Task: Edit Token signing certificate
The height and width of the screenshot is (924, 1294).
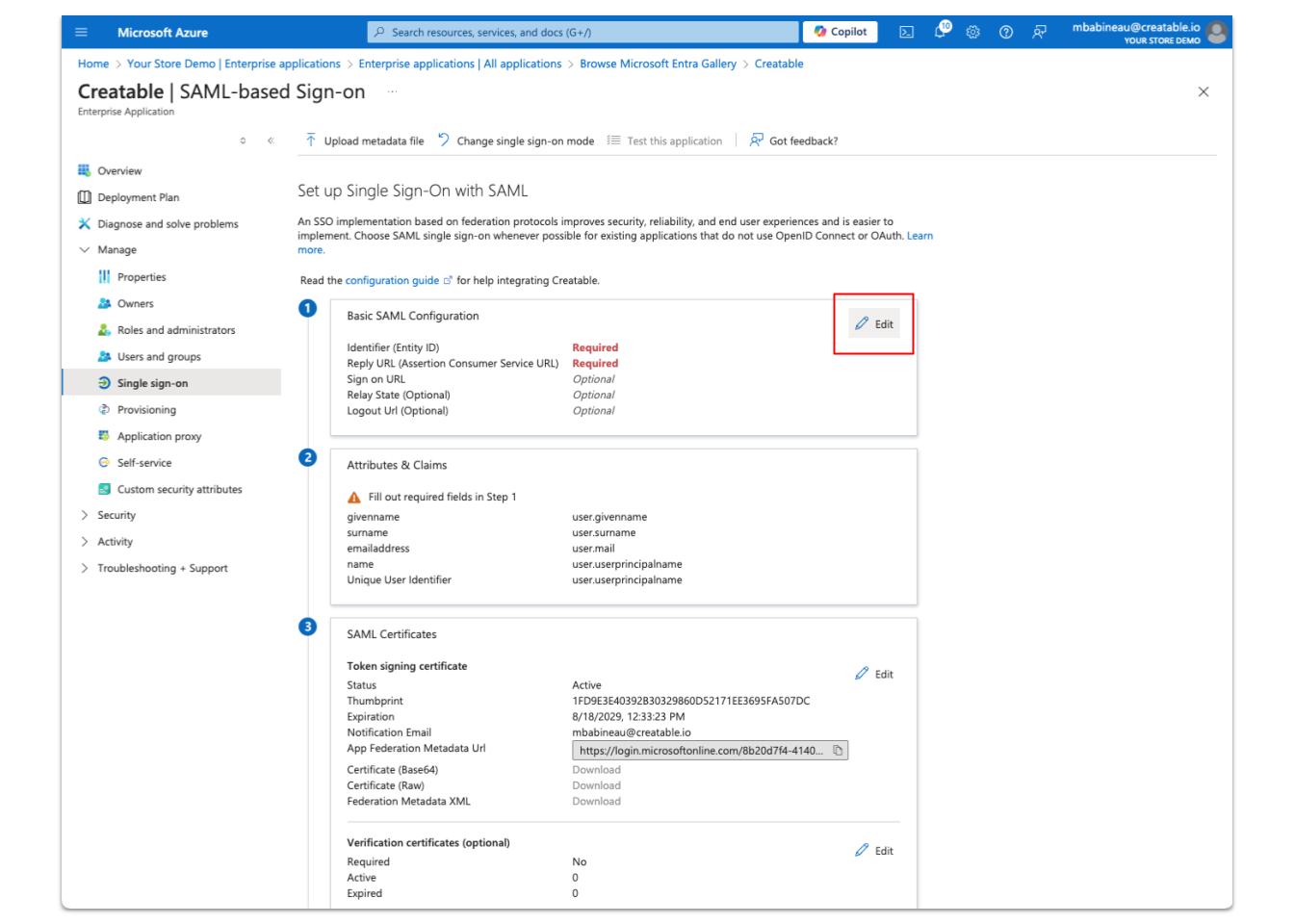Action: pyautogui.click(x=874, y=674)
